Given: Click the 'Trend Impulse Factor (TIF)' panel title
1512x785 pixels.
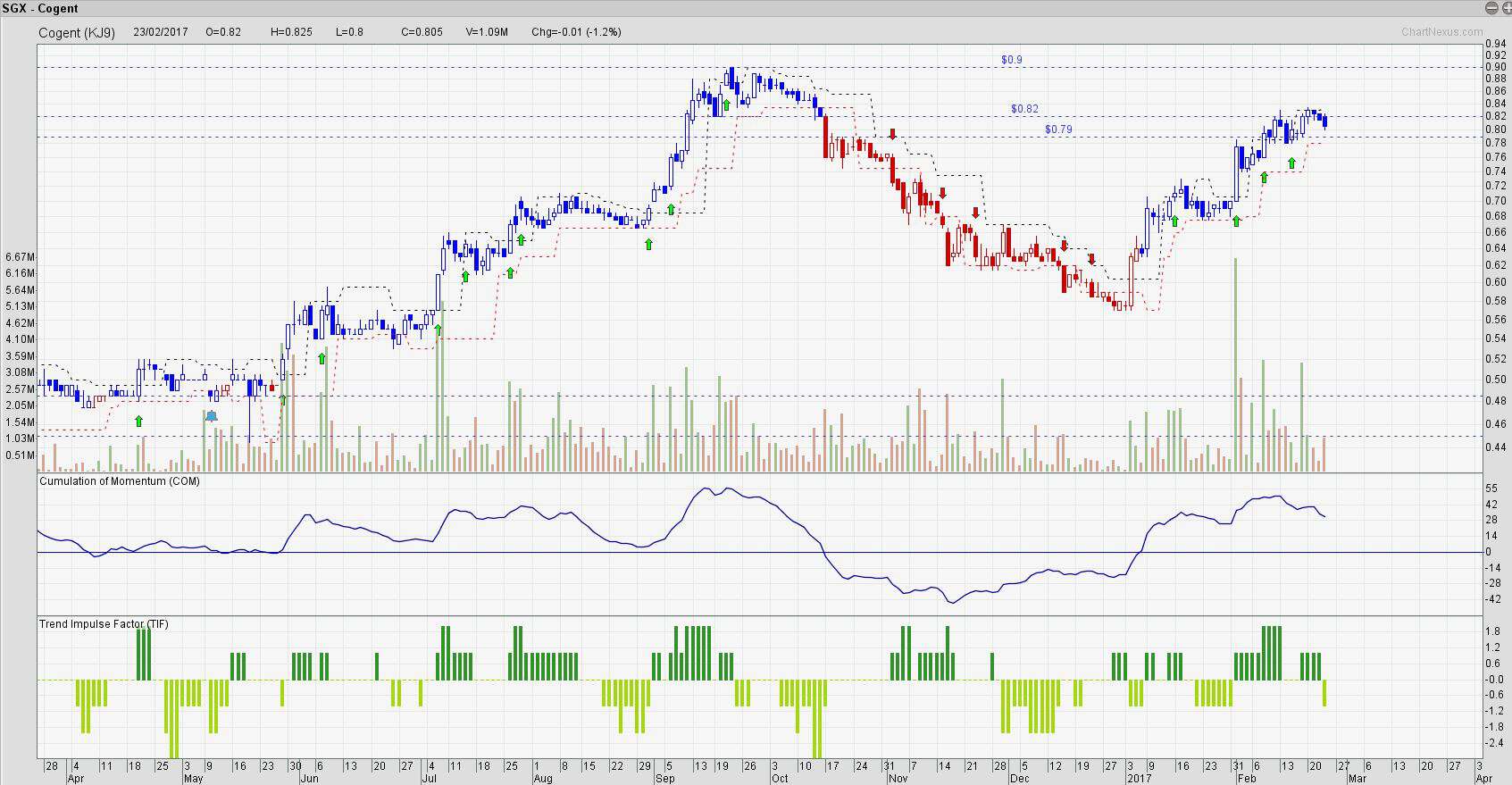Looking at the screenshot, I should 104,624.
